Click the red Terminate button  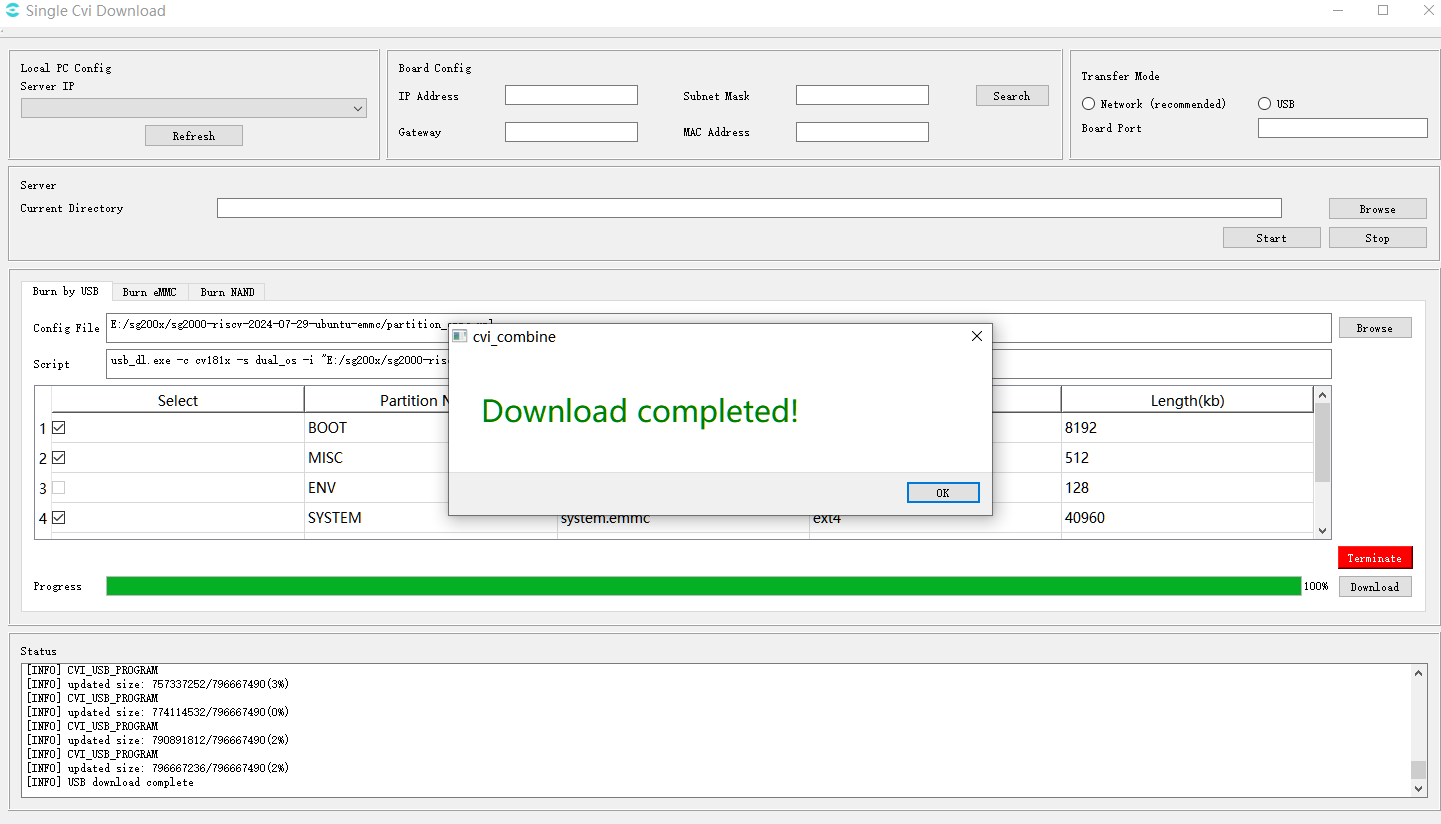pyautogui.click(x=1375, y=558)
